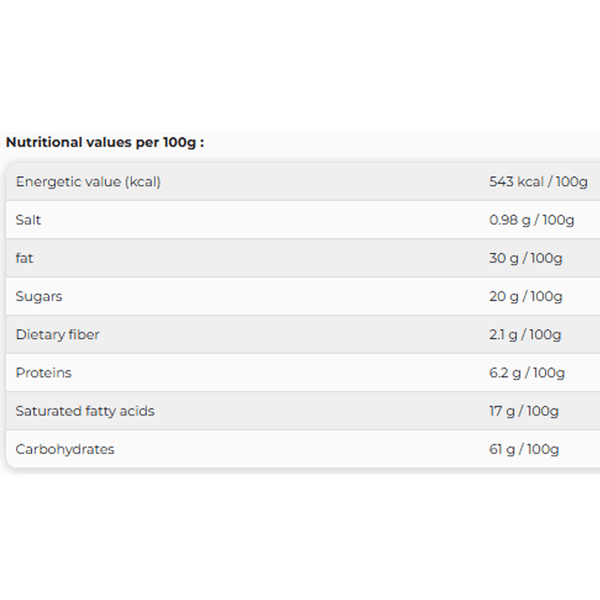600x600 pixels.
Task: Select the '17 g / 100g' saturated fat value
Action: [524, 411]
